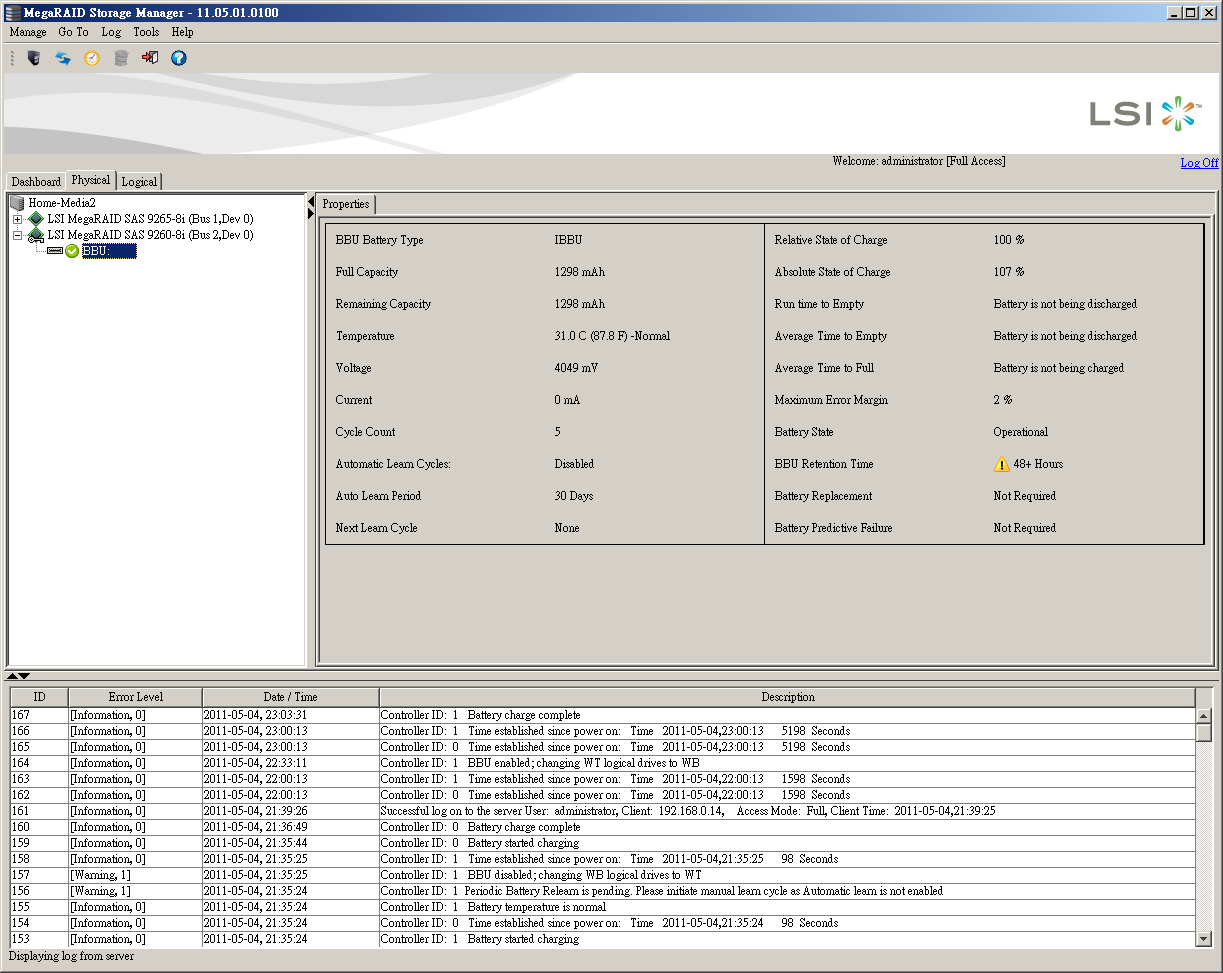Image resolution: width=1223 pixels, height=973 pixels.
Task: Click the log scrollbar down arrow
Action: coord(1204,939)
